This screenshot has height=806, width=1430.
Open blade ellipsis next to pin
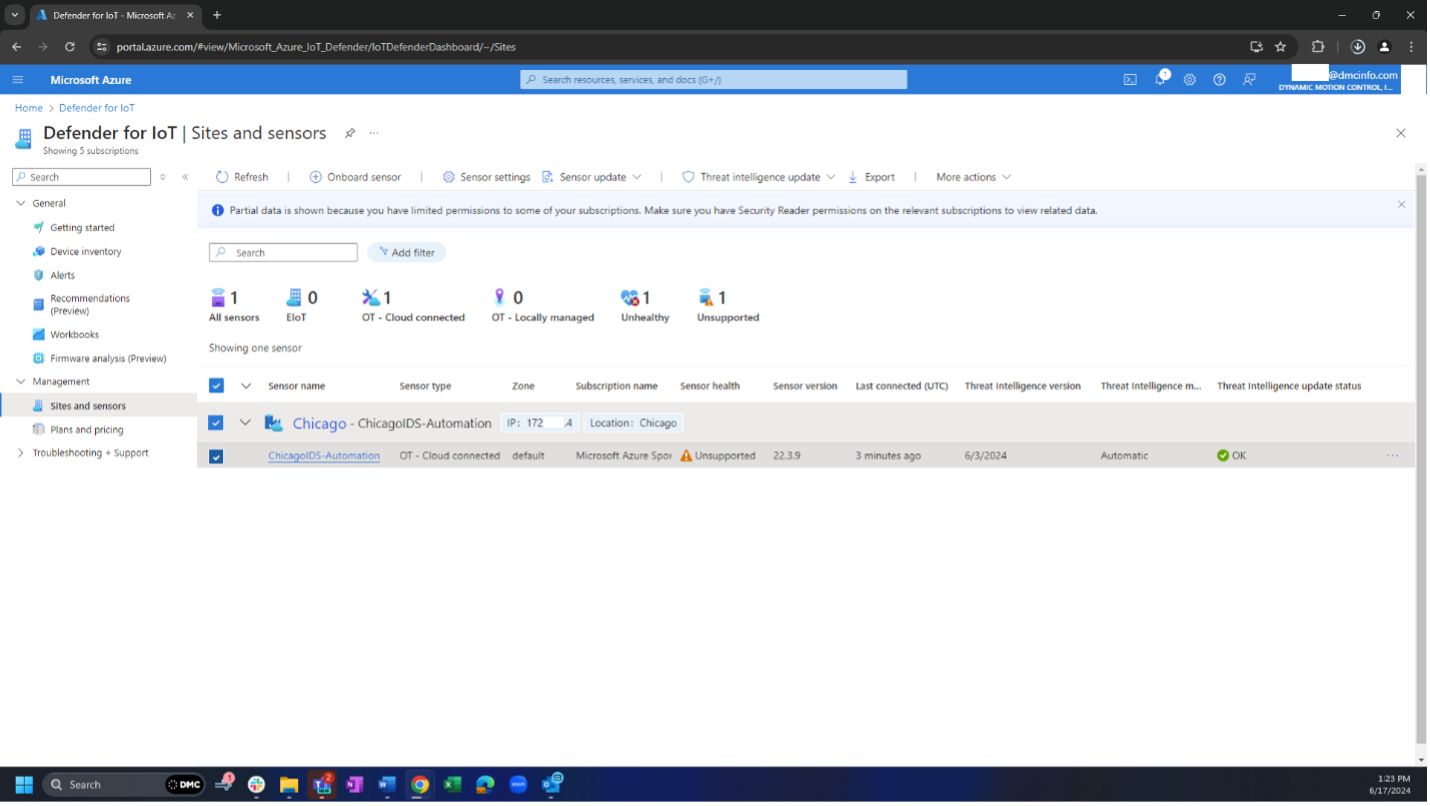tap(374, 133)
